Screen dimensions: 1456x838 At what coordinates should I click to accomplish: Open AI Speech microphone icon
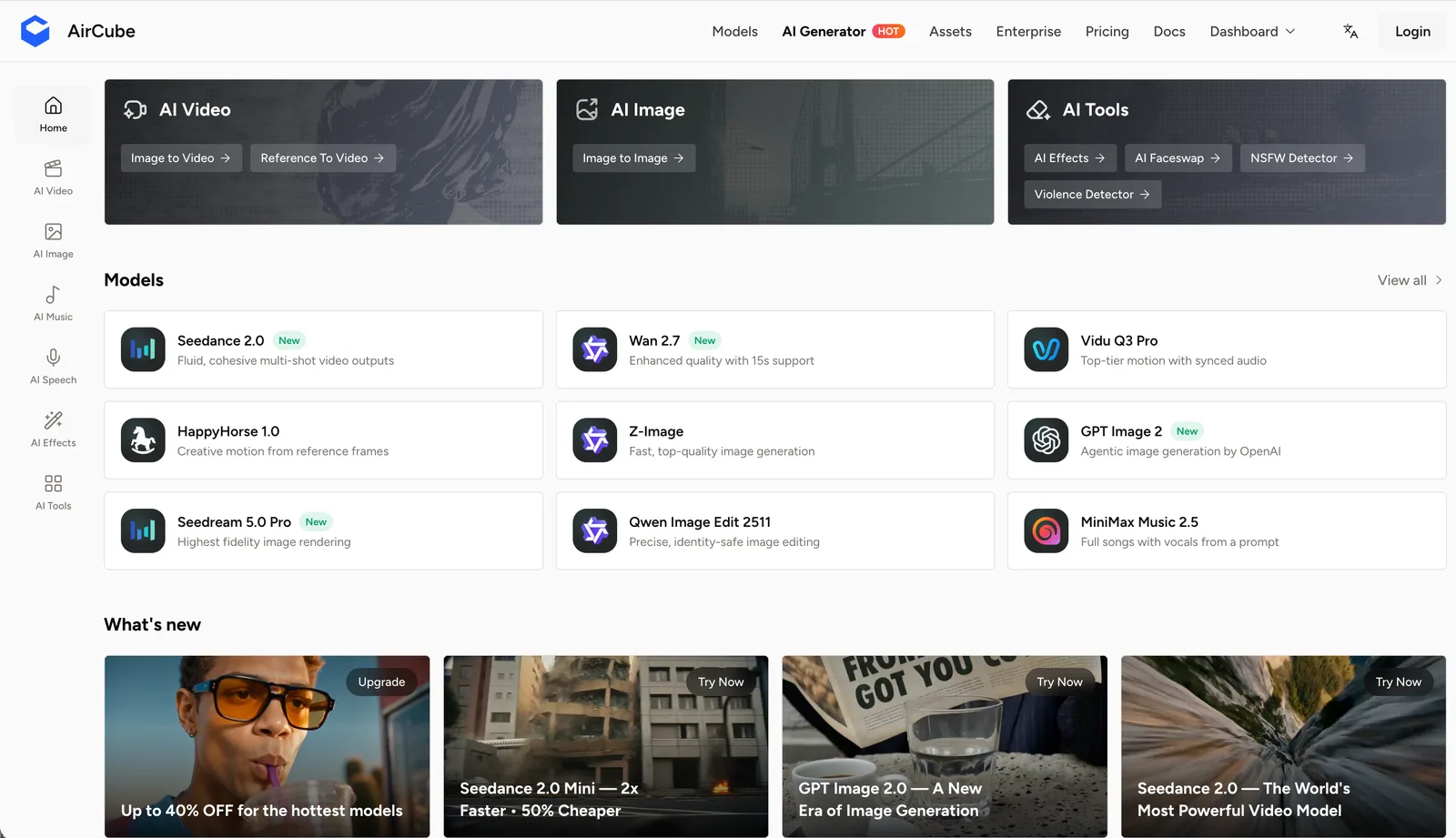point(53,357)
